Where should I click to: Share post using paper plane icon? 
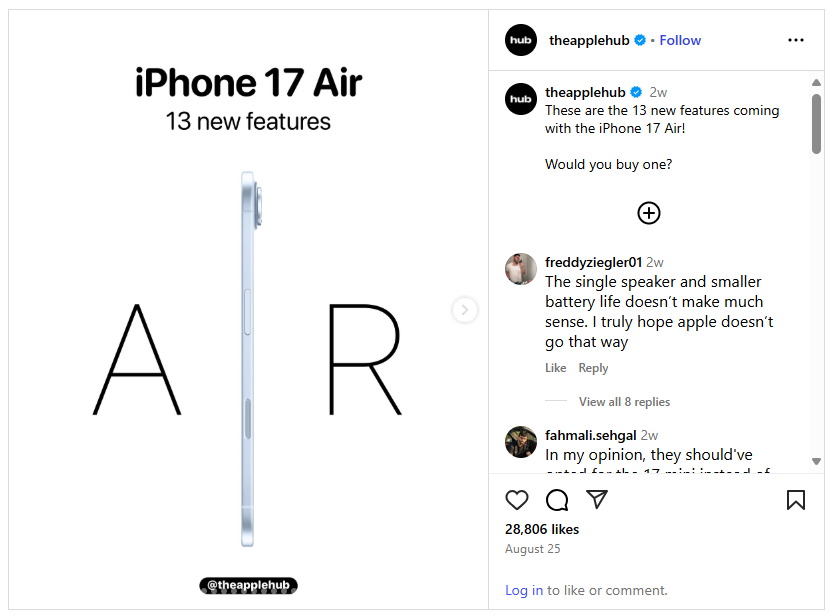click(x=597, y=499)
